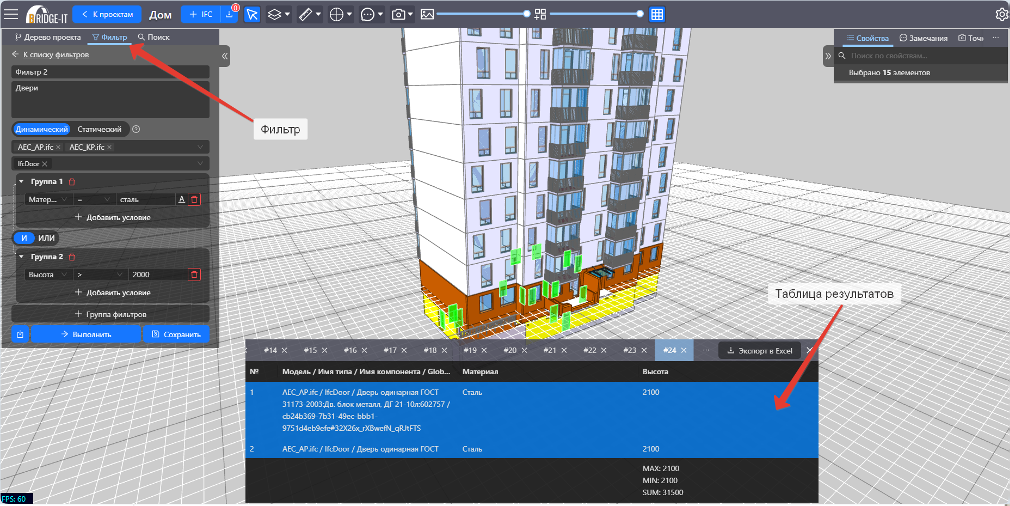Go back via К проектам button

click(x=107, y=14)
